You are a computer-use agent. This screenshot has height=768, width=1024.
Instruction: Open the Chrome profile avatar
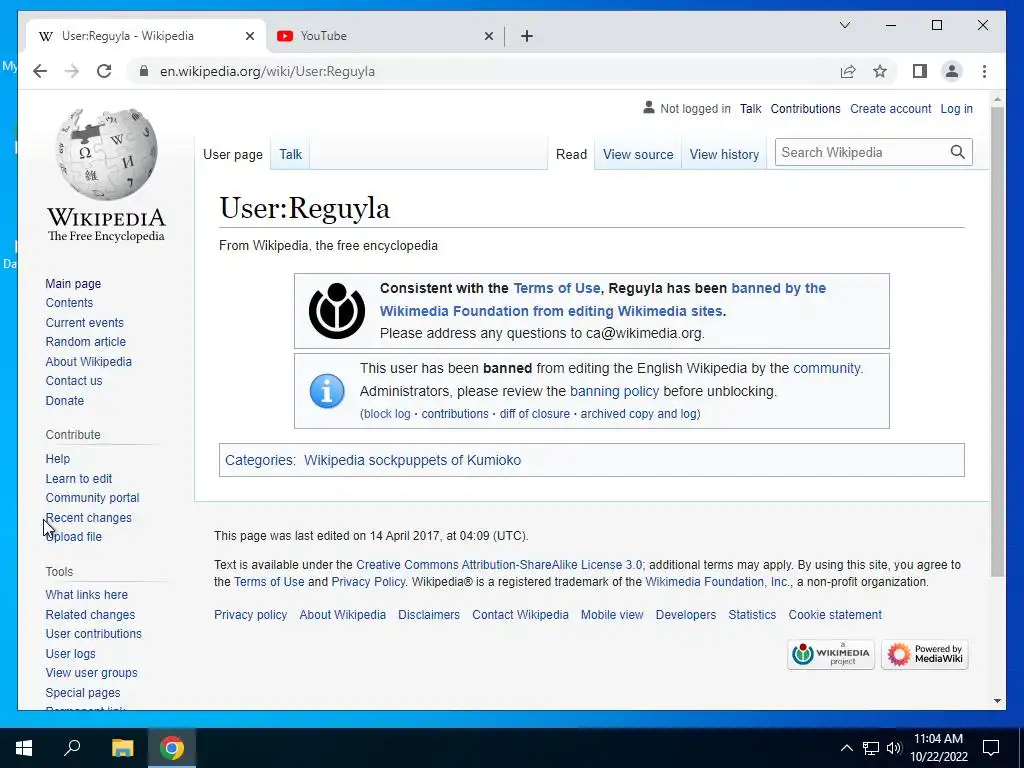(952, 71)
